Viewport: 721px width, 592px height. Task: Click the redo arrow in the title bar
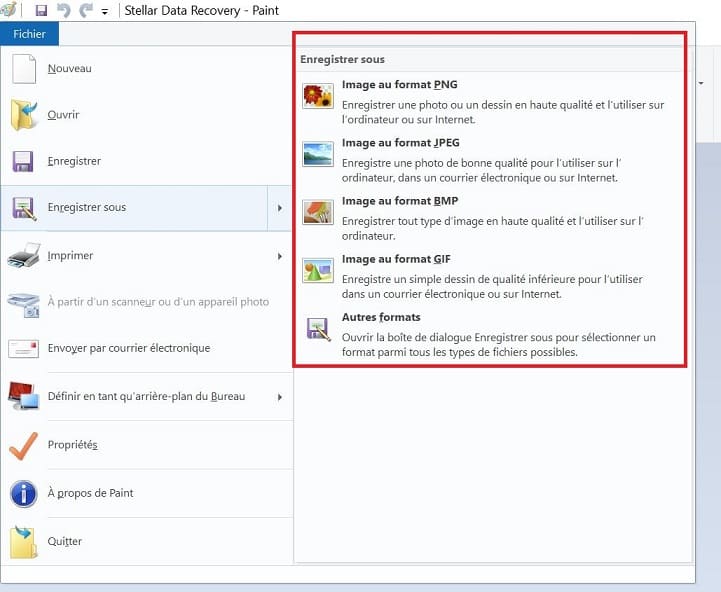86,10
